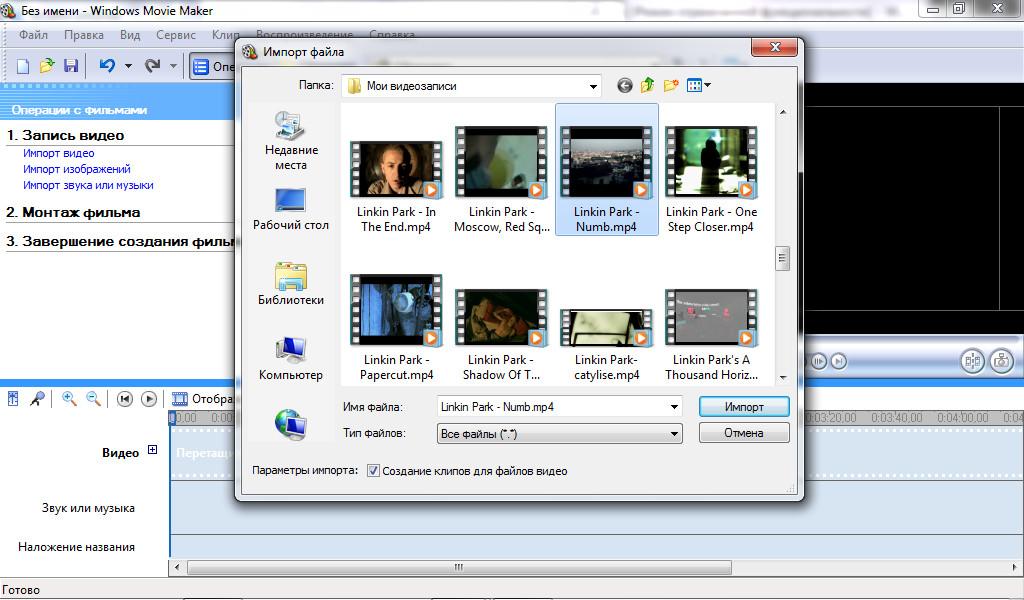Collapse the 1. Запись видео section

tap(65, 136)
